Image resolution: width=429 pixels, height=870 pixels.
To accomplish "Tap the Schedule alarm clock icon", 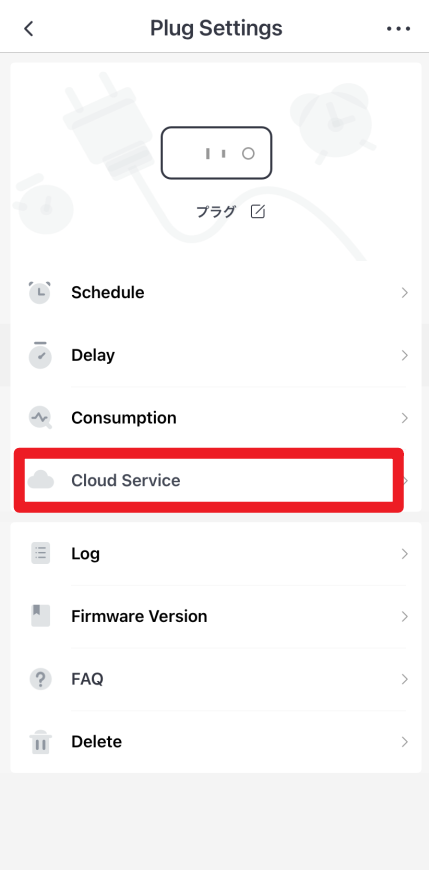I will click(40, 292).
